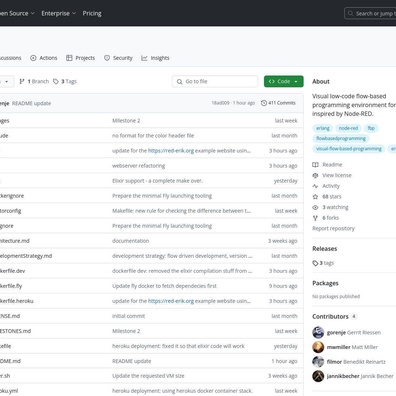Expand the Open Source menu

pos(17,13)
